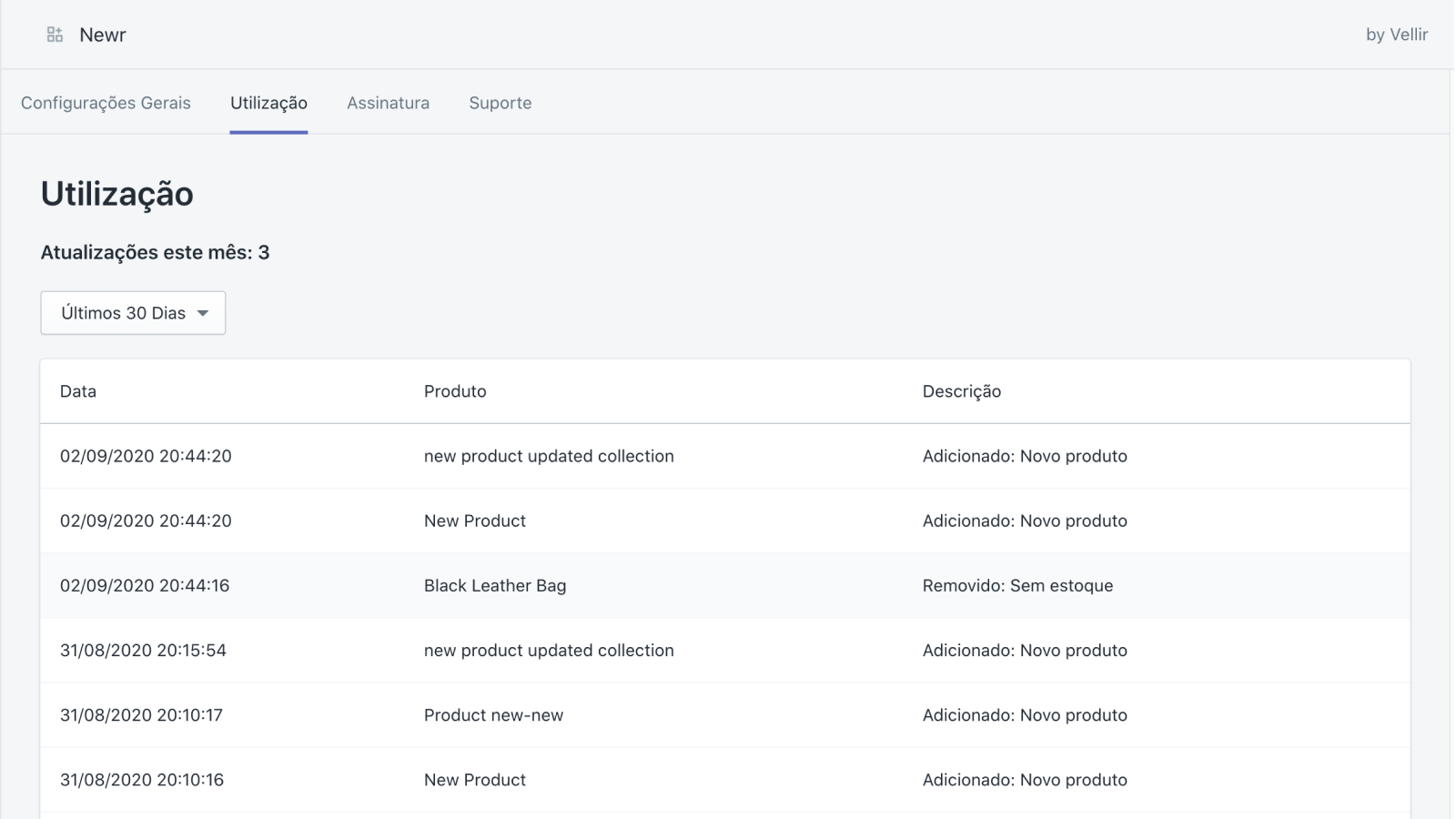
Task: Switch to the Assinatura tab
Action: pos(388,103)
